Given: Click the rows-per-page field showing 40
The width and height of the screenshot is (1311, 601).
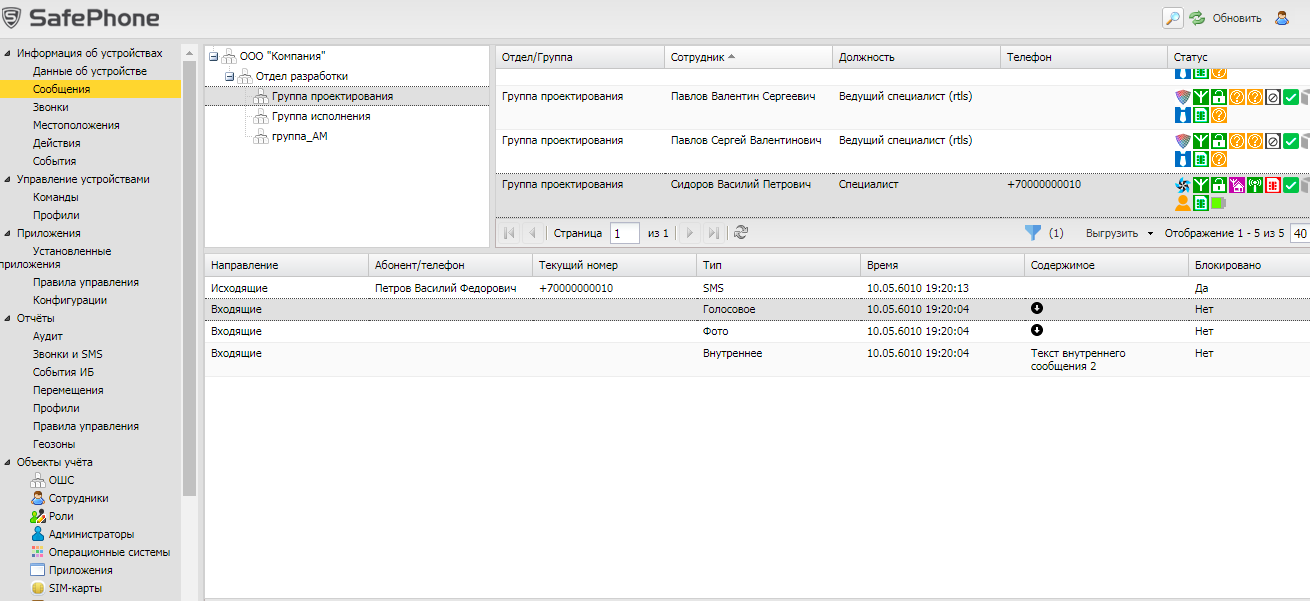Looking at the screenshot, I should pyautogui.click(x=1299, y=233).
